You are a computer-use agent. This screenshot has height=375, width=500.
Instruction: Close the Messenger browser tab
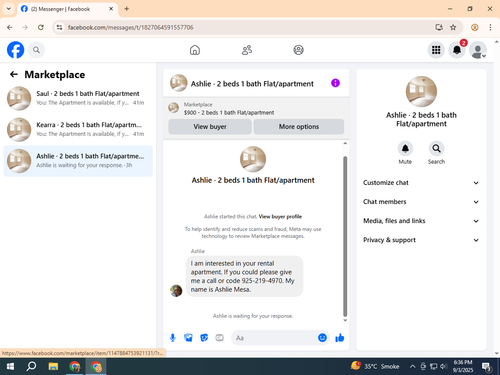click(x=111, y=9)
